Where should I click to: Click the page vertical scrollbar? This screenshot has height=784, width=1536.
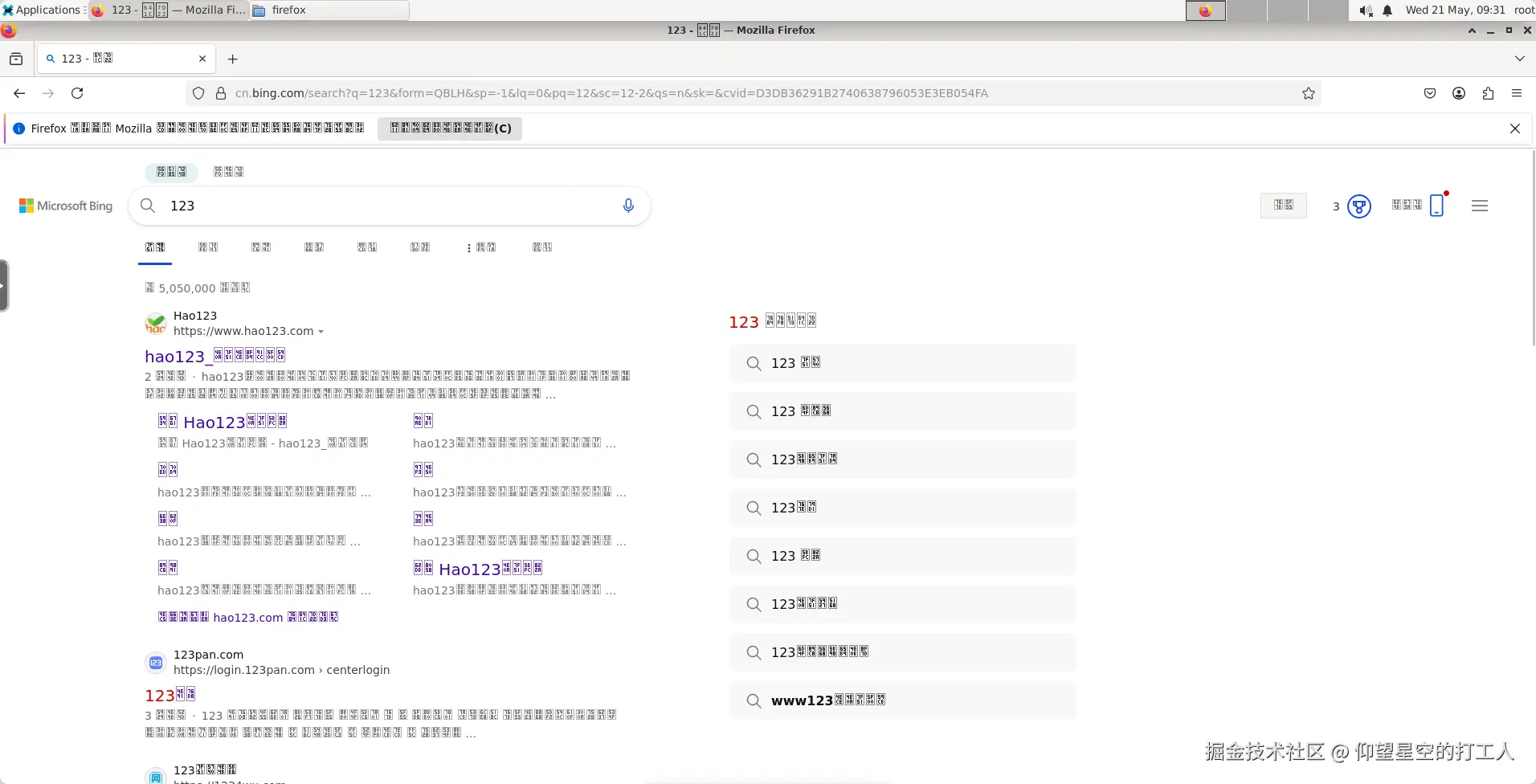[1532, 249]
